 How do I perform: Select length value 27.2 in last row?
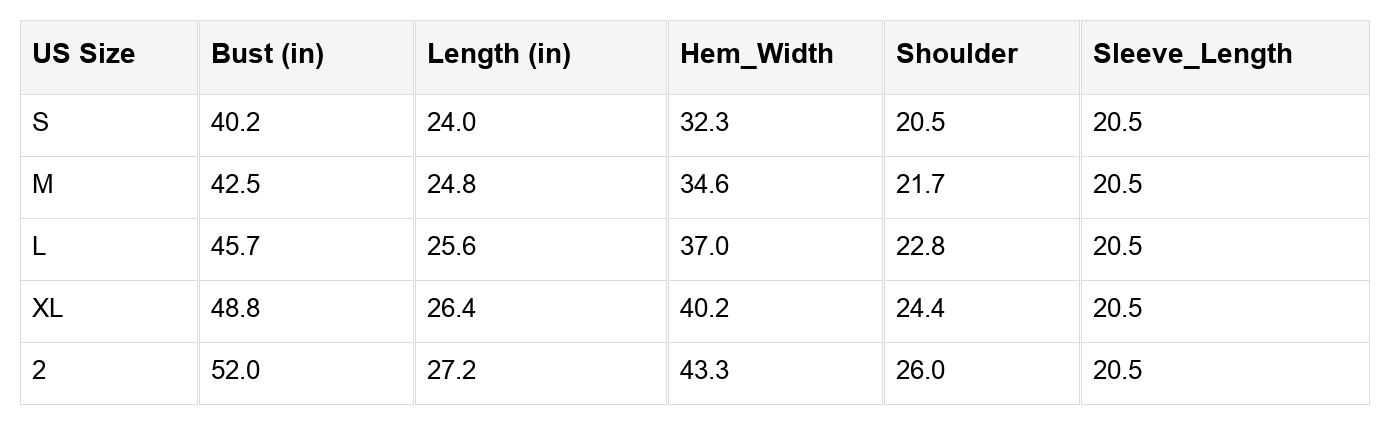[x=451, y=371]
